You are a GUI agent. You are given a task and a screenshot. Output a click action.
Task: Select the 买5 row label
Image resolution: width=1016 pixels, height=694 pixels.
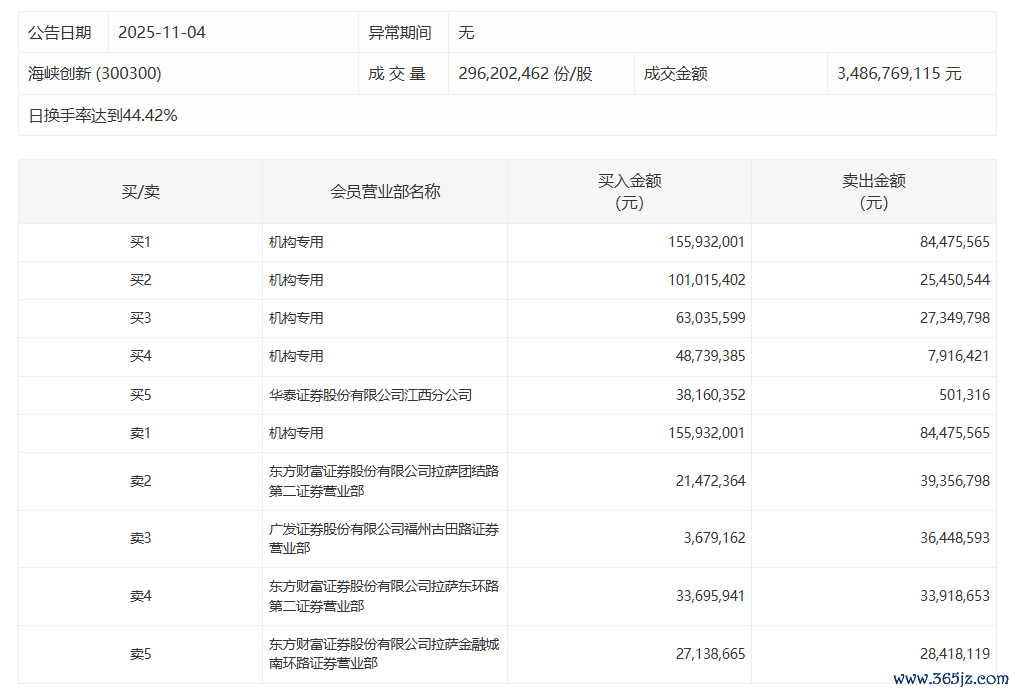pos(141,395)
